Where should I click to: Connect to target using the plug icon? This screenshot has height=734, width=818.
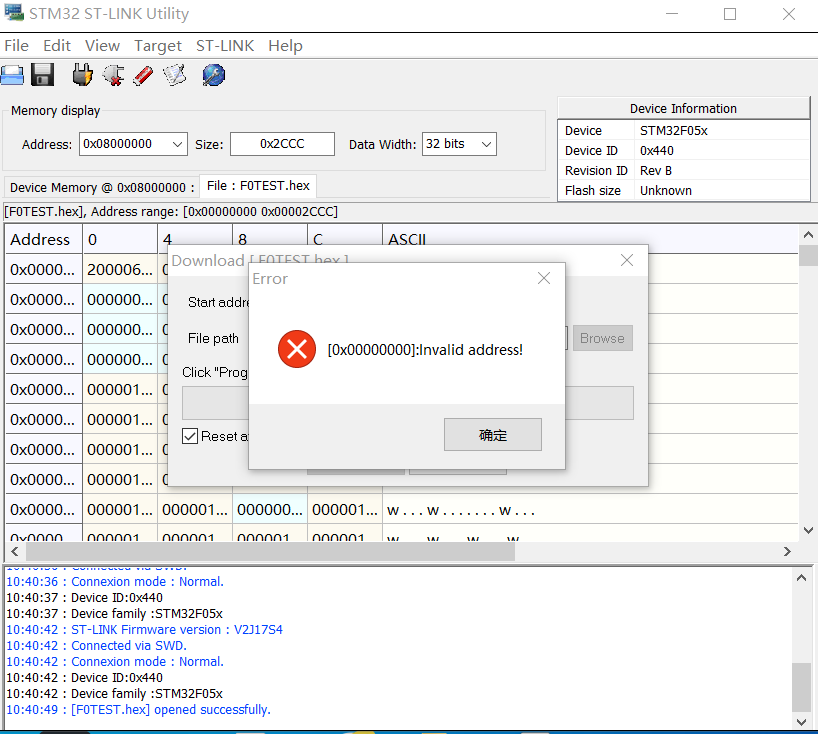click(82, 75)
